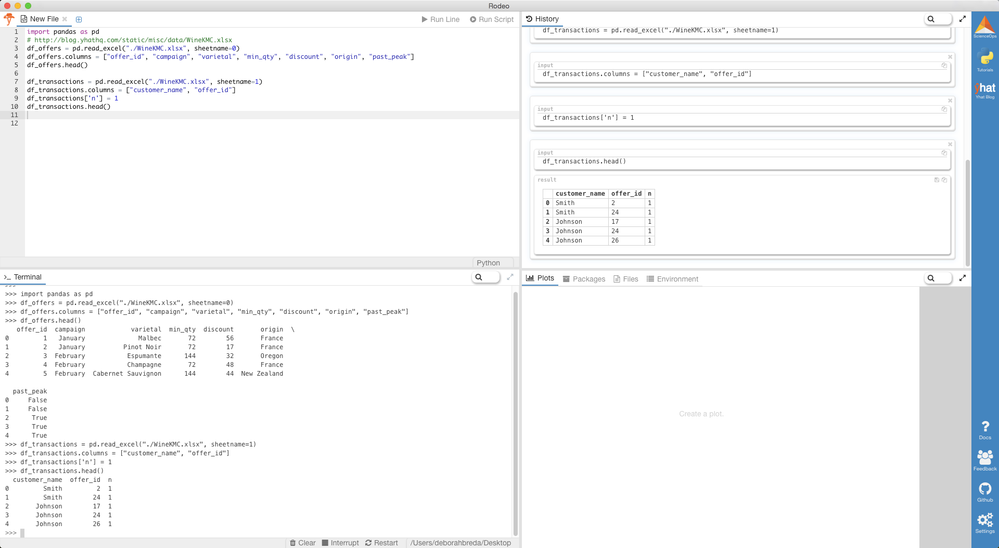
Task: Open the Python Tutorials sidebar icon
Action: (985, 59)
